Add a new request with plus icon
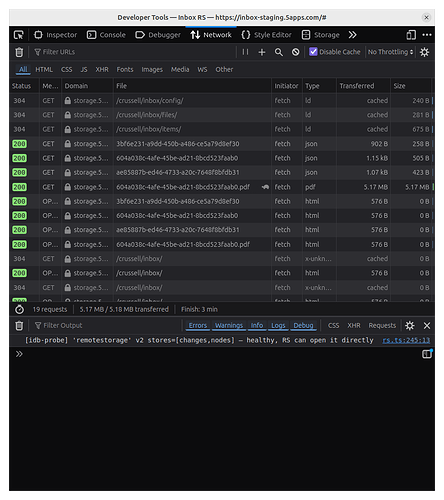The image size is (444, 500). (262, 52)
